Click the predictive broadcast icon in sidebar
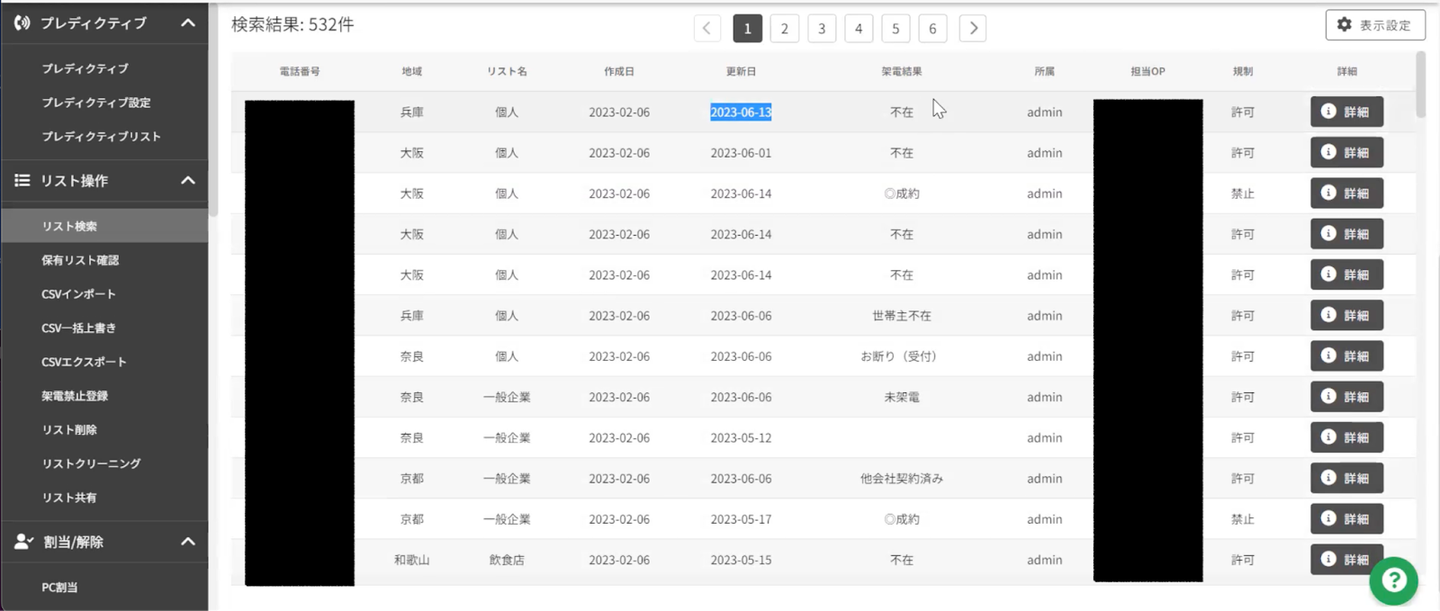Image resolution: width=1440 pixels, height=611 pixels. (22, 22)
